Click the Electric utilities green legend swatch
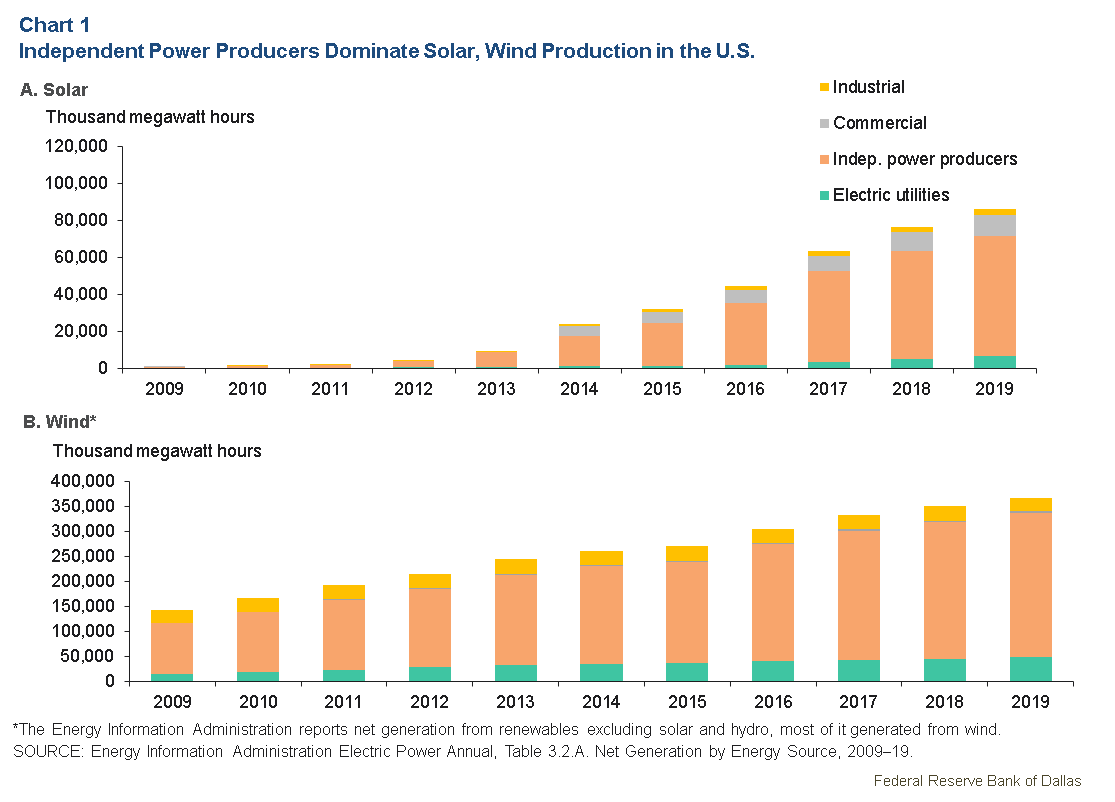 (824, 196)
